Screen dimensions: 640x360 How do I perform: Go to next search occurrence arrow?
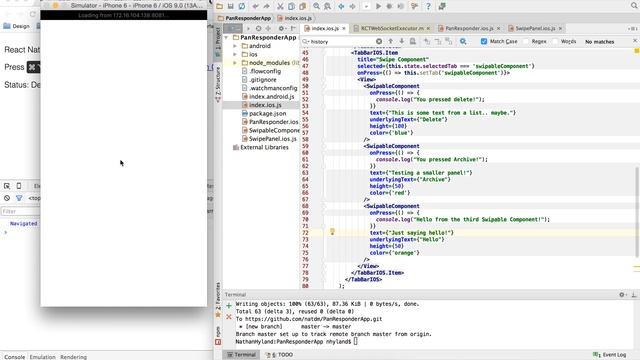402,41
